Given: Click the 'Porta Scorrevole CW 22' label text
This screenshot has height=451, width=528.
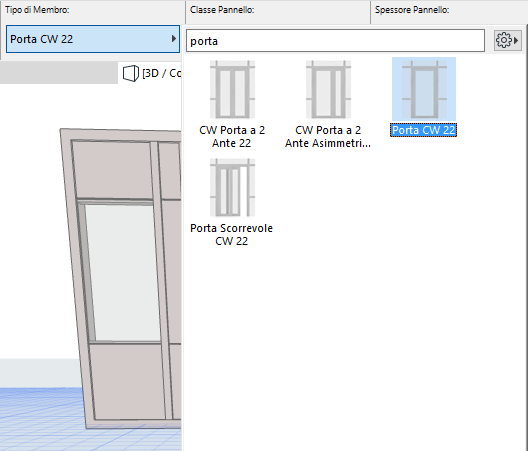Looking at the screenshot, I should coord(231,234).
